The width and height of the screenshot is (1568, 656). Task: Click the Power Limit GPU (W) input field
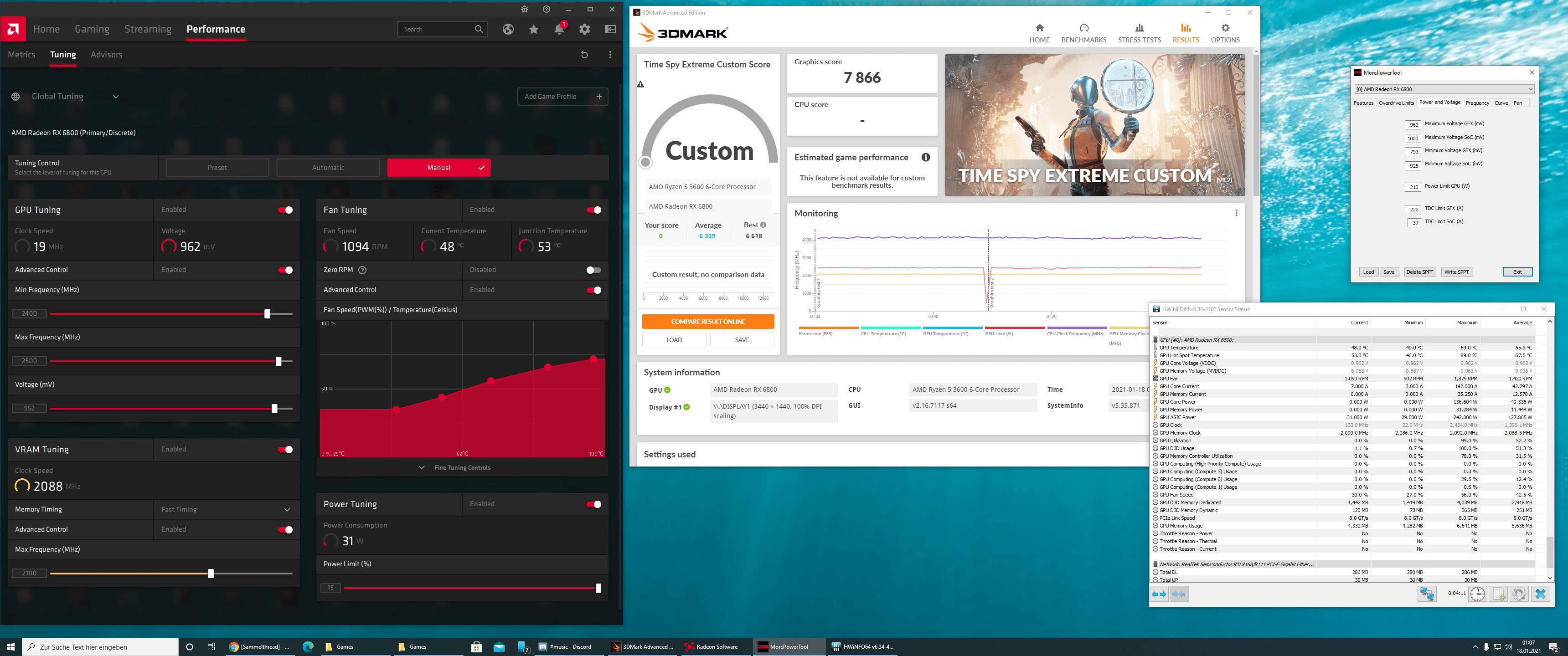[x=1413, y=187]
